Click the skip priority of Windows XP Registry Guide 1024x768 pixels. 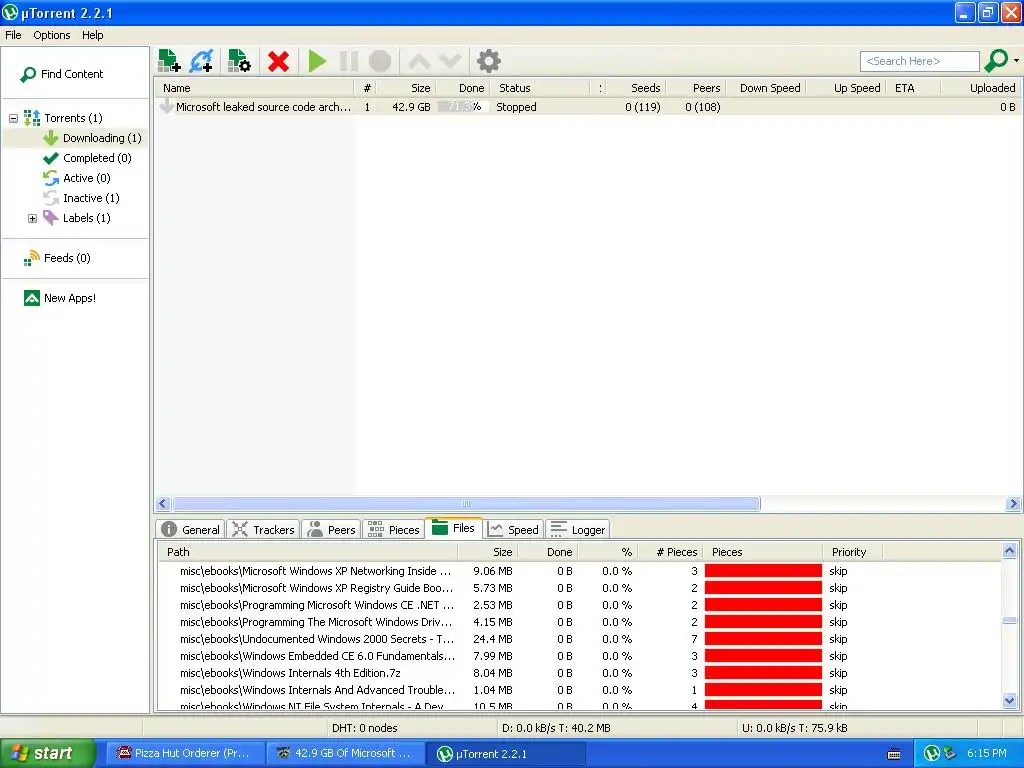coord(838,588)
